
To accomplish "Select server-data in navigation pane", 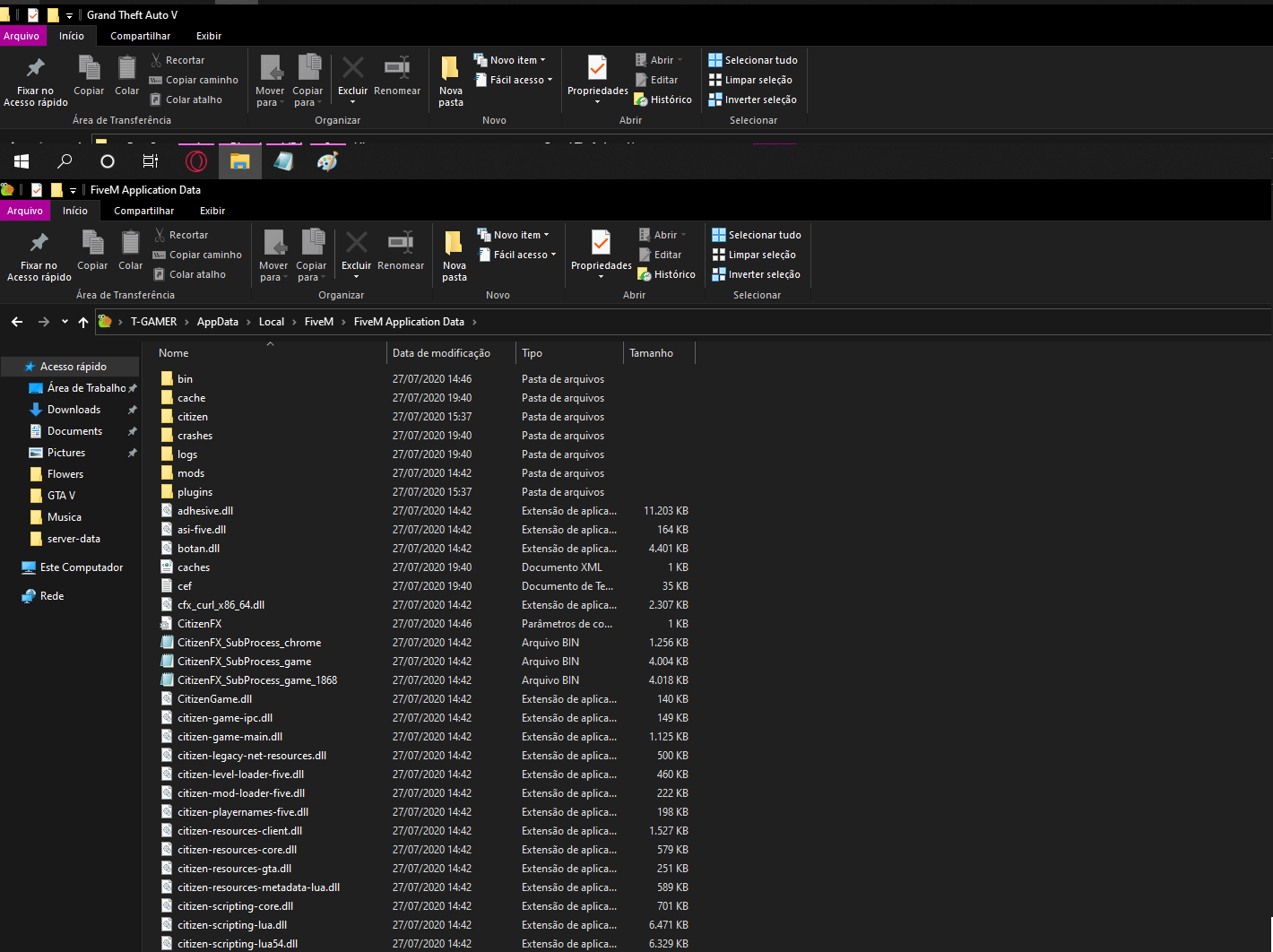I will [74, 539].
